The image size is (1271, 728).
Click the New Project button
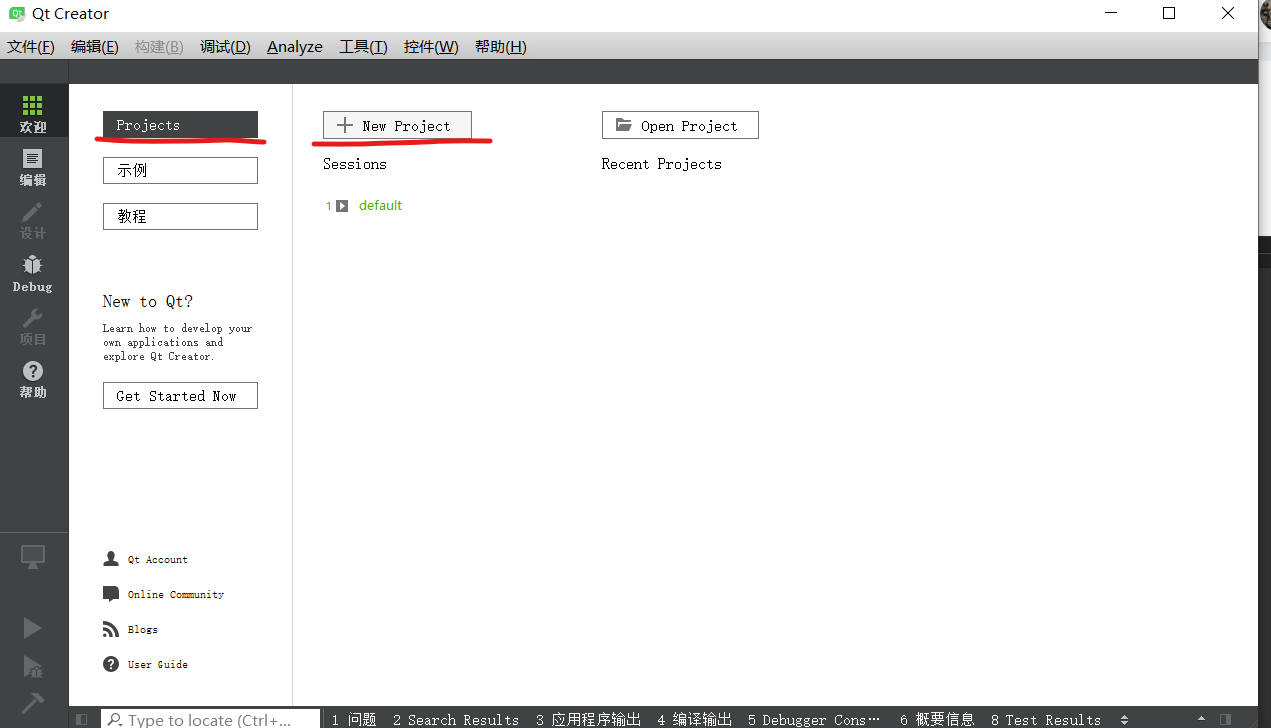396,124
